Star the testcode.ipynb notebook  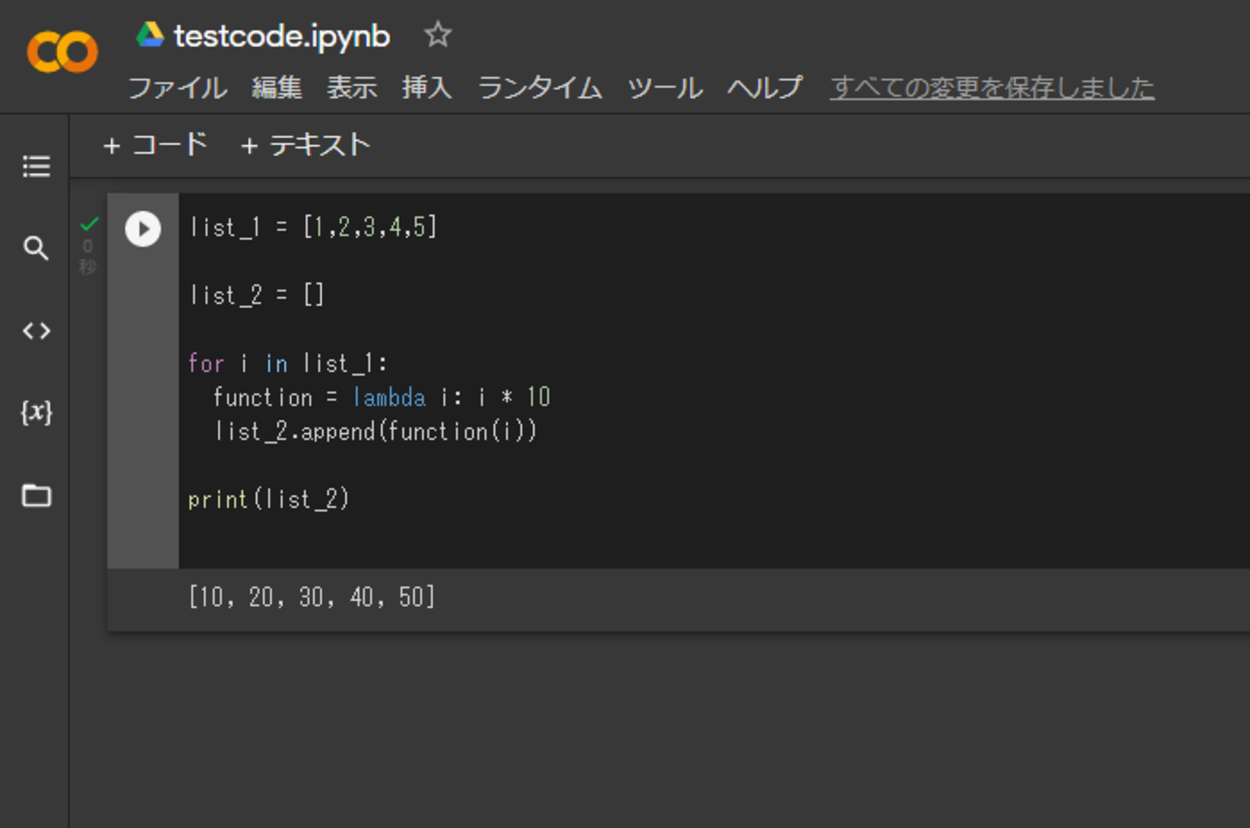438,36
